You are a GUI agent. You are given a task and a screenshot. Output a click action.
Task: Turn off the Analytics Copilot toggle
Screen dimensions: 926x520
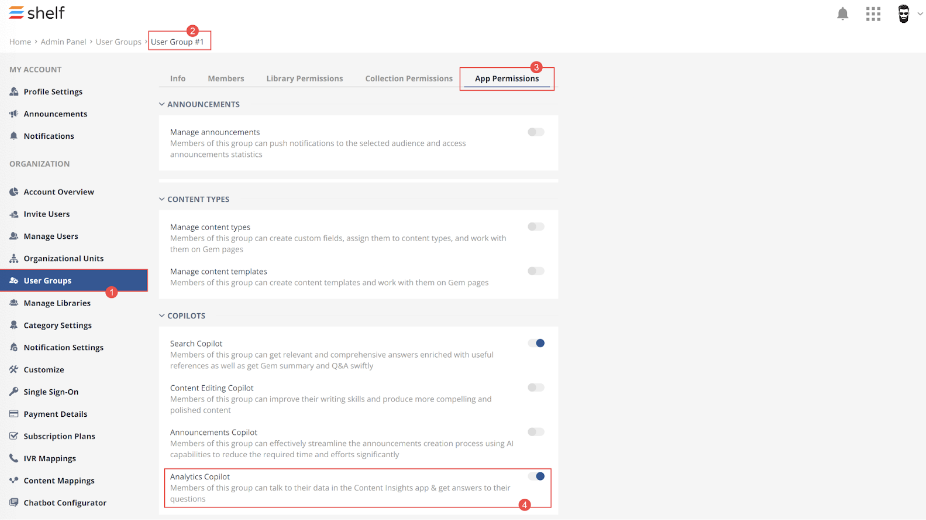pyautogui.click(x=536, y=476)
